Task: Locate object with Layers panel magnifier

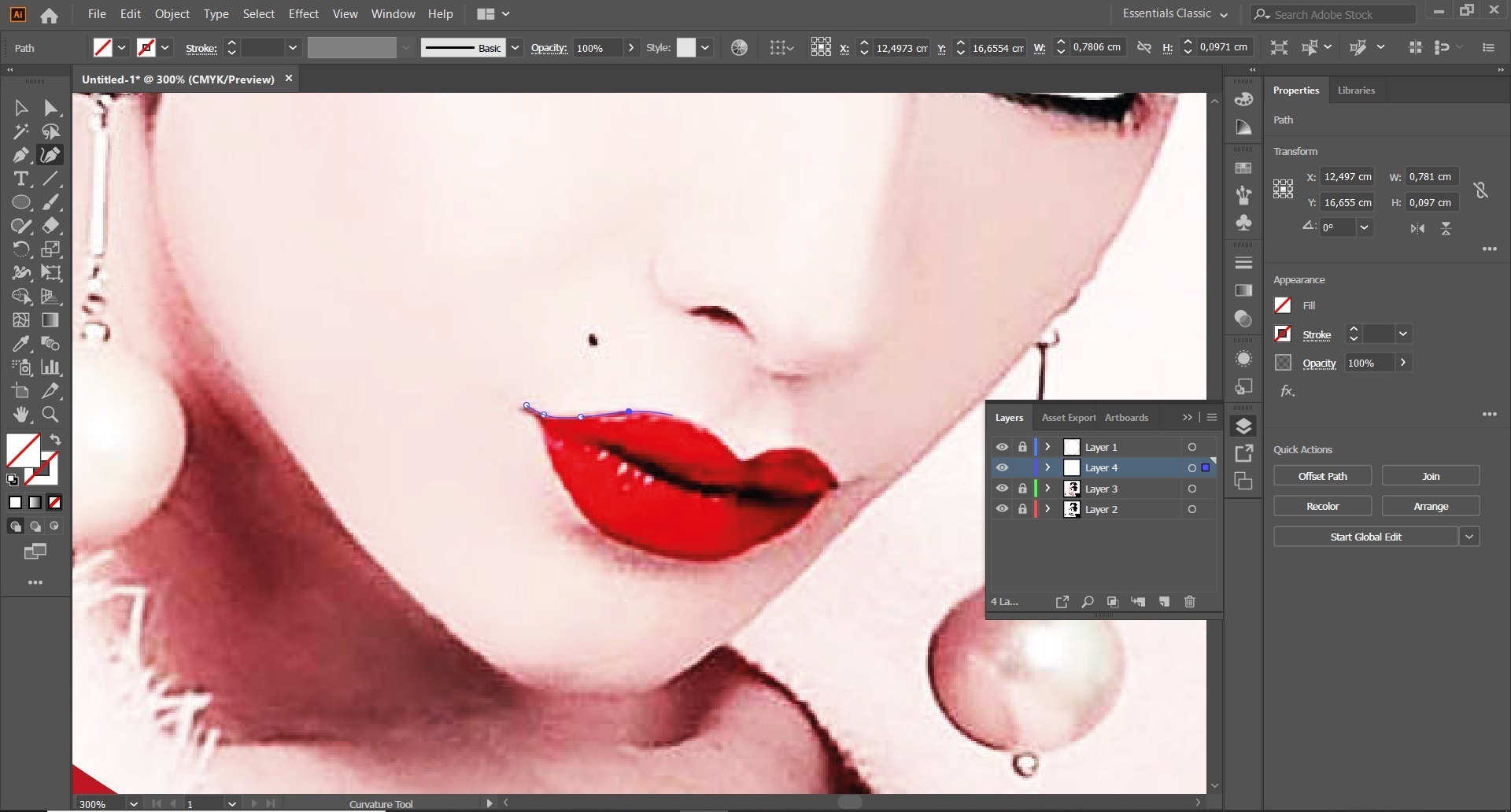Action: pyautogui.click(x=1088, y=602)
